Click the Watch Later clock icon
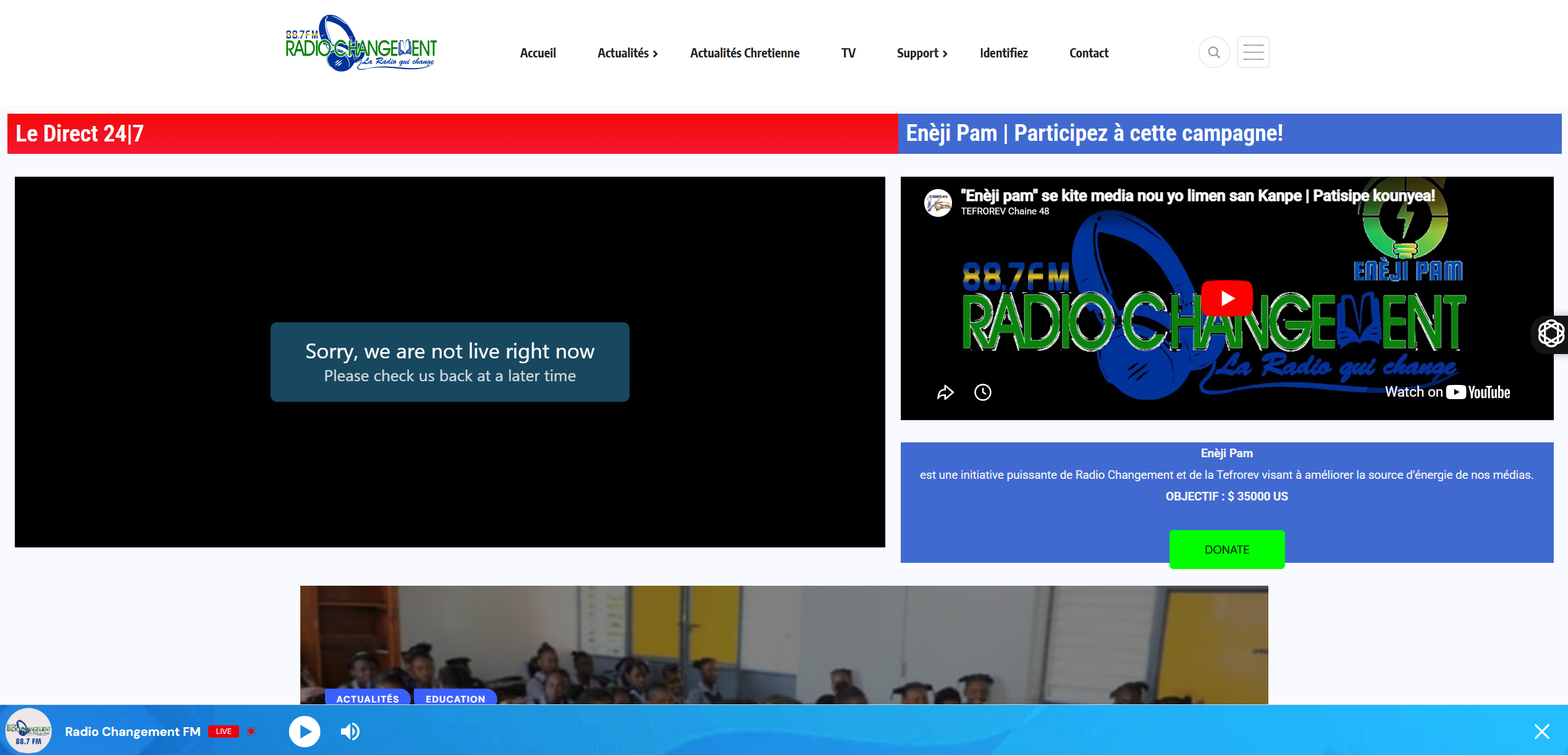The image size is (1568, 755). click(983, 392)
